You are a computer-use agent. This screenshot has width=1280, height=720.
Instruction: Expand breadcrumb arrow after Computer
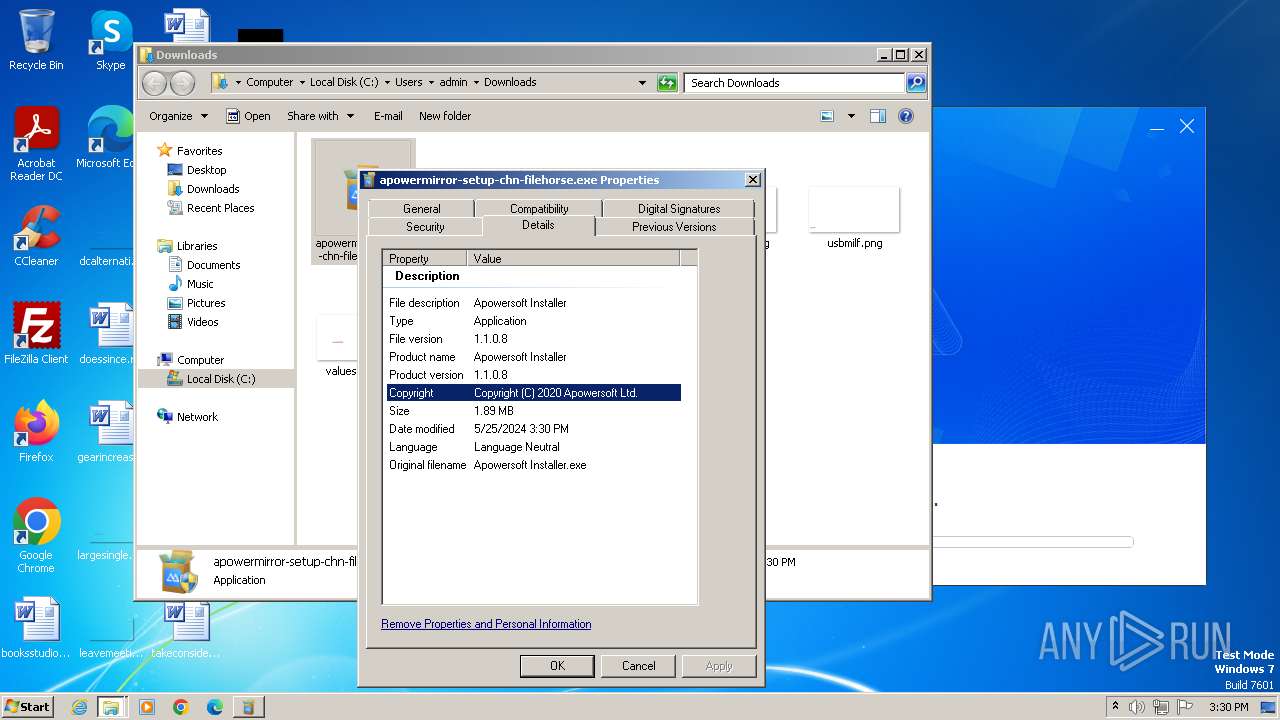(301, 83)
